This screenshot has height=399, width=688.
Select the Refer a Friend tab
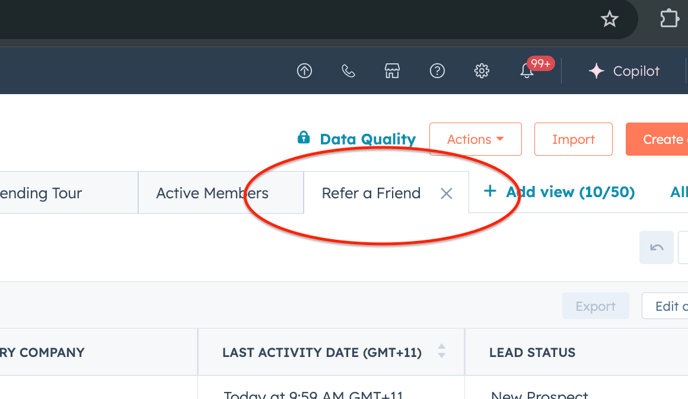371,193
